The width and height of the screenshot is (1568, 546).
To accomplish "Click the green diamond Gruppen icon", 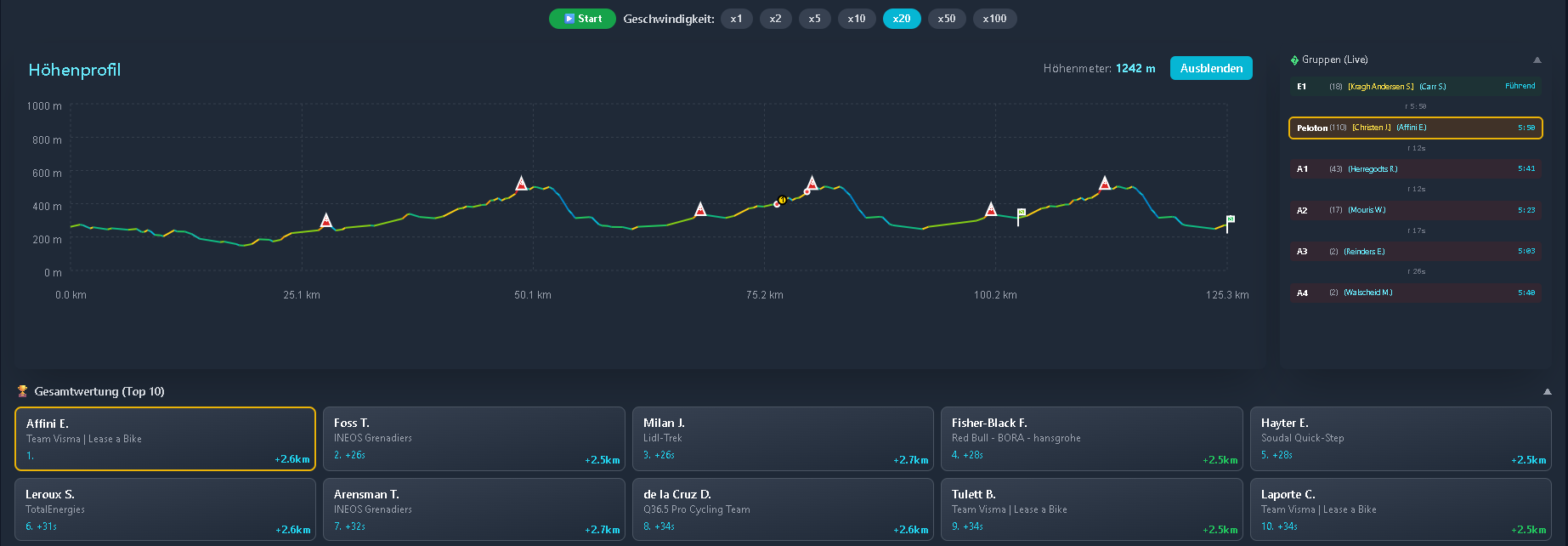I will [1294, 60].
